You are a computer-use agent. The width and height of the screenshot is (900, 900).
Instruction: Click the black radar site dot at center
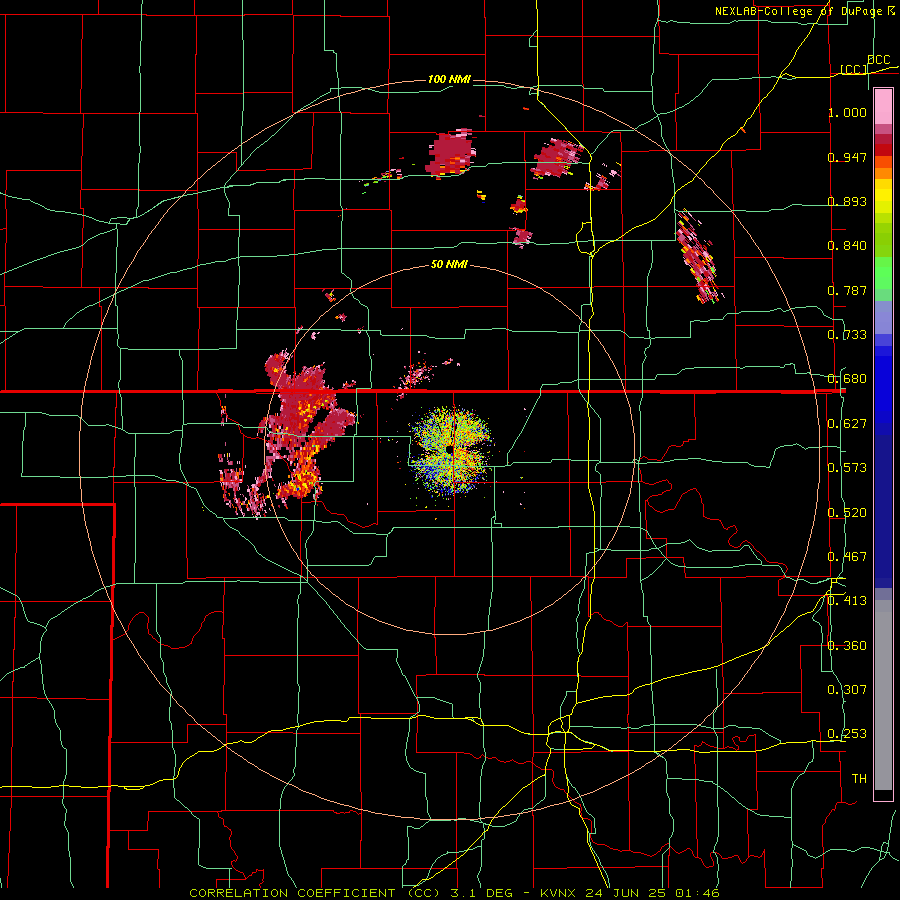pos(449,449)
